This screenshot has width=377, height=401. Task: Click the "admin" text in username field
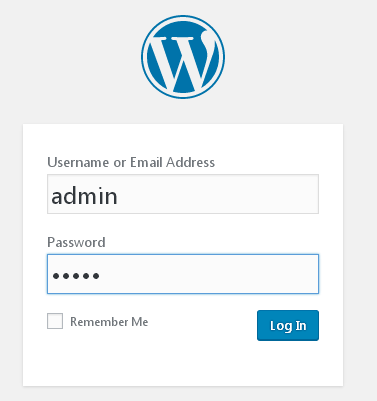pos(84,196)
